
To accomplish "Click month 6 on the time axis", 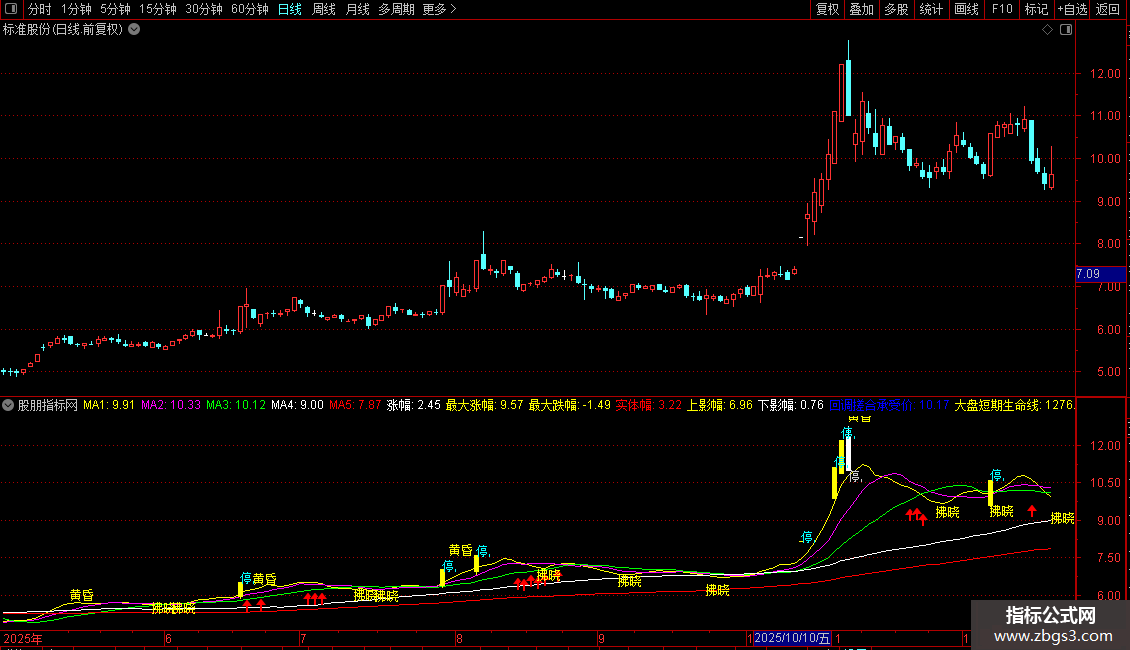I will tap(168, 638).
